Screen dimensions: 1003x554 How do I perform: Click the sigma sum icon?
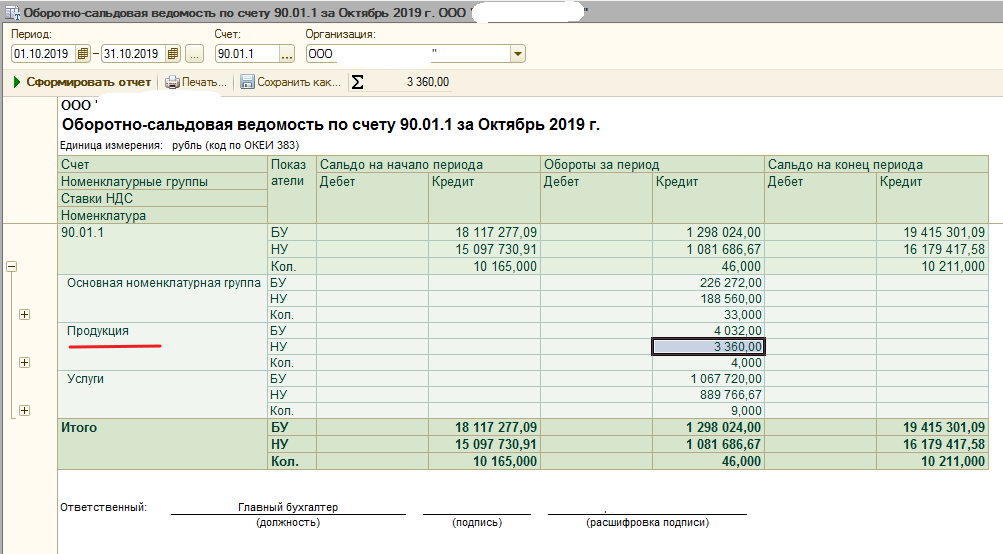(358, 82)
